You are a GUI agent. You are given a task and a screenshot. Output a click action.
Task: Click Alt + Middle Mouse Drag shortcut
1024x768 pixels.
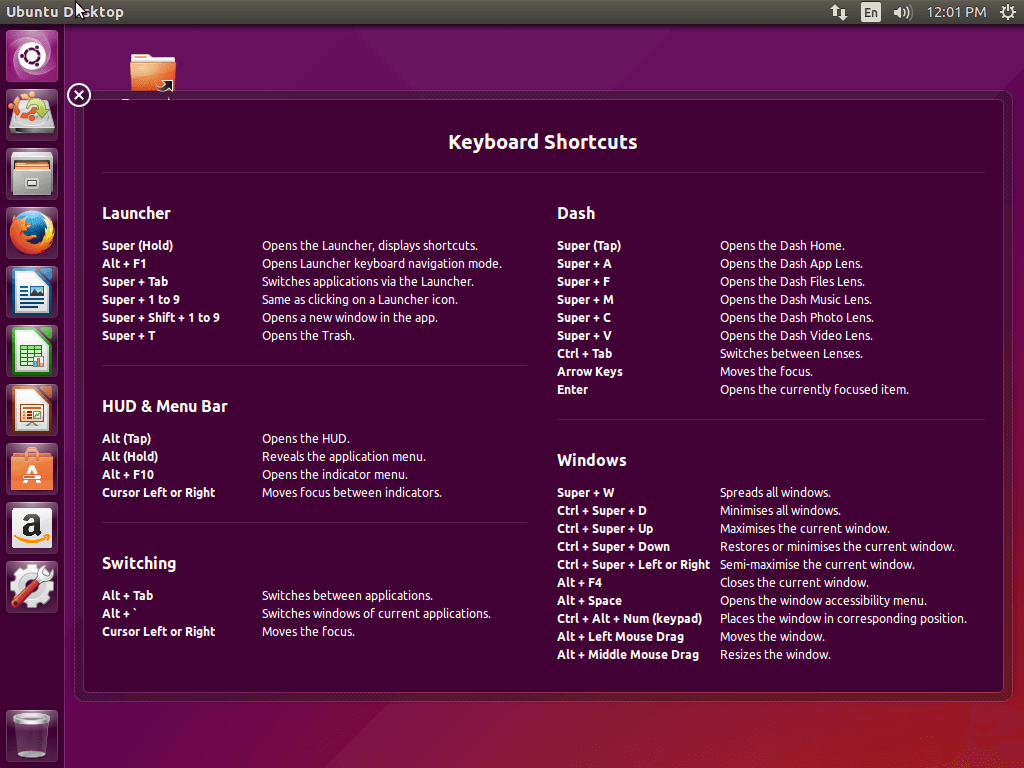[x=628, y=654]
